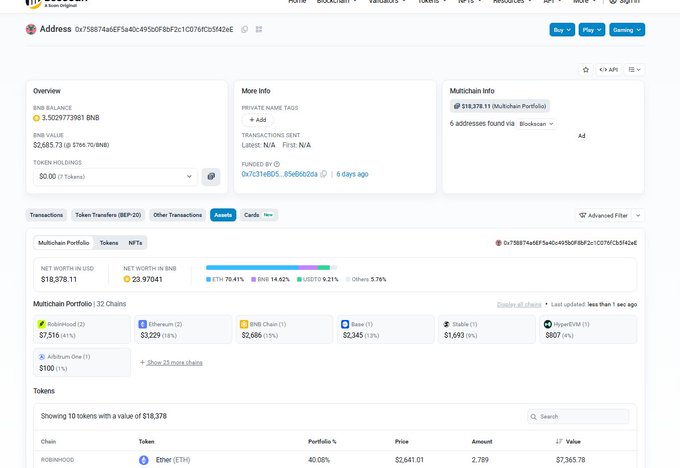The height and width of the screenshot is (468, 680).
Task: Select the Ethereum (2) chain card
Action: pos(183,330)
